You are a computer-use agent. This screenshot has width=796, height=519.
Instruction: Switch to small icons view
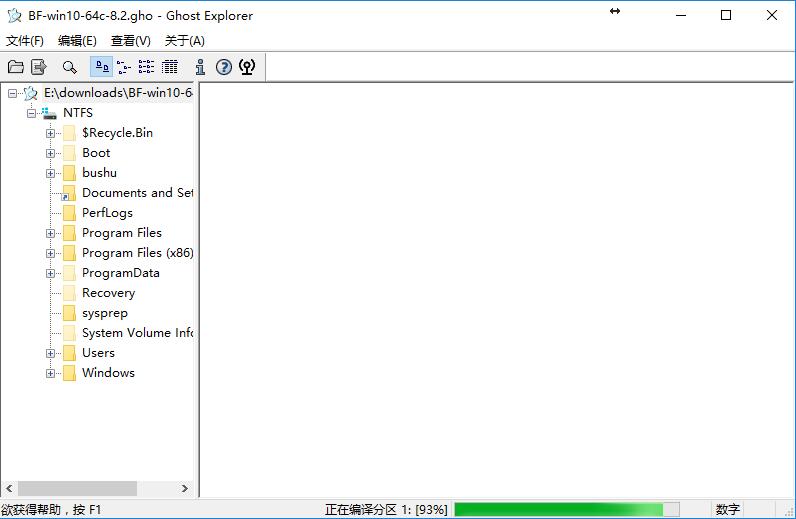[123, 67]
